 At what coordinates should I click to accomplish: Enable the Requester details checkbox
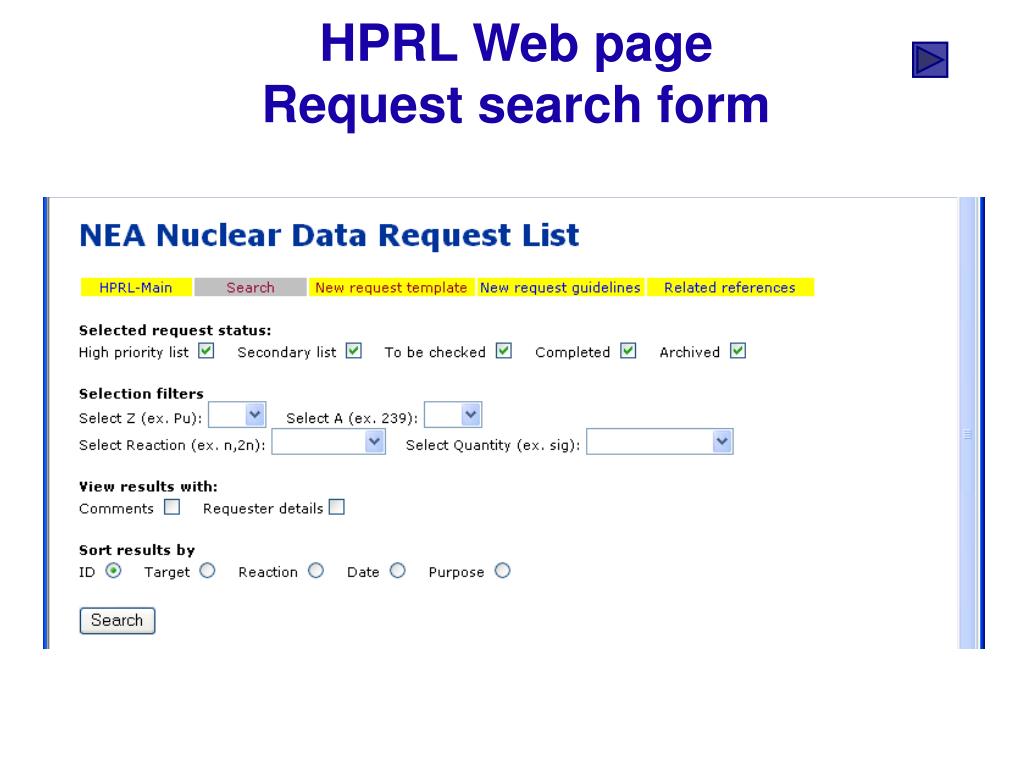point(336,507)
